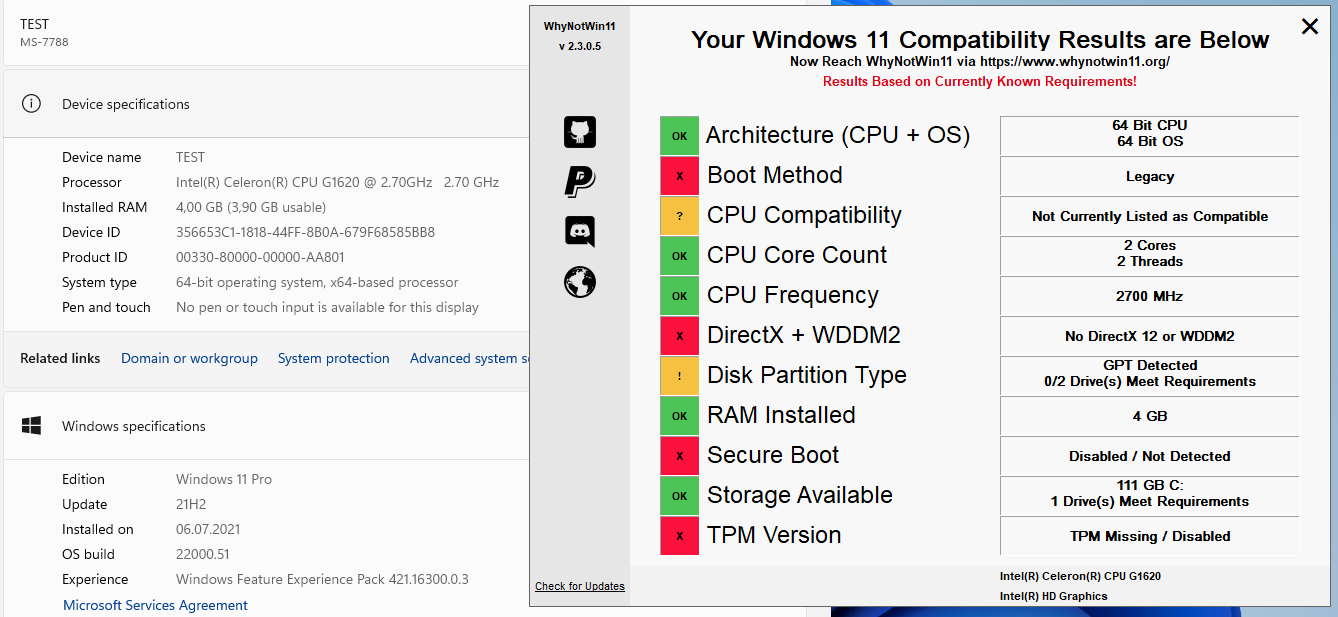This screenshot has width=1338, height=617.
Task: Click the '2700 MHz' frequency result
Action: click(1150, 296)
